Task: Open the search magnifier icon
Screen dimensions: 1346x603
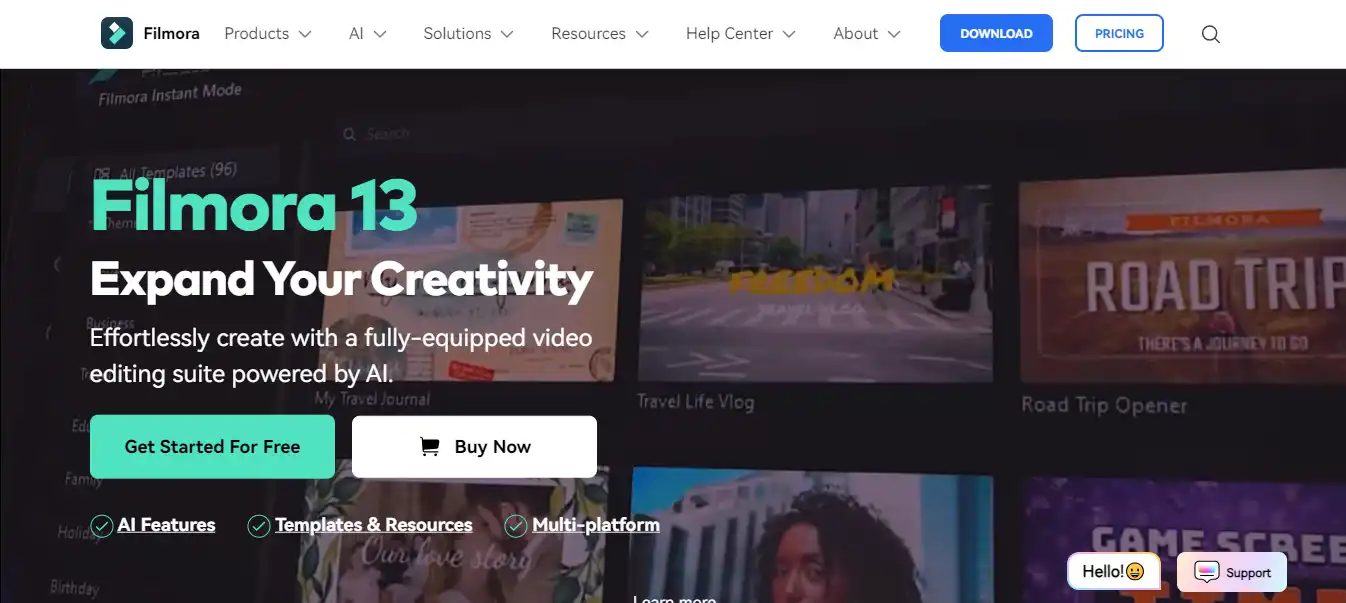Action: [x=1210, y=34]
